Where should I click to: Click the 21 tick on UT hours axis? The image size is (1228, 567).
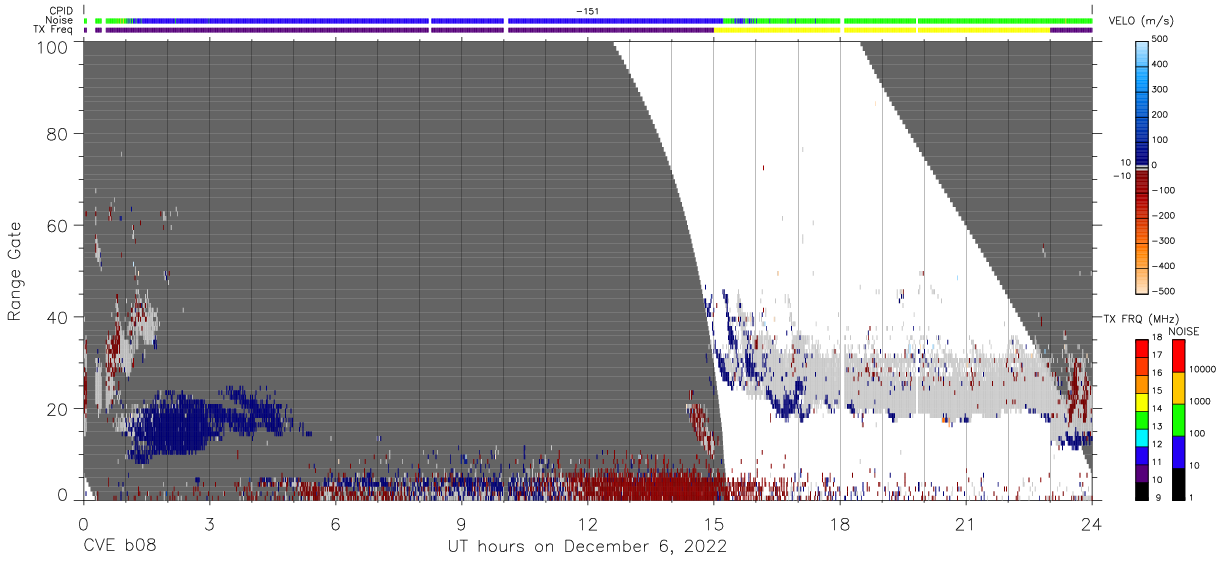(x=966, y=523)
